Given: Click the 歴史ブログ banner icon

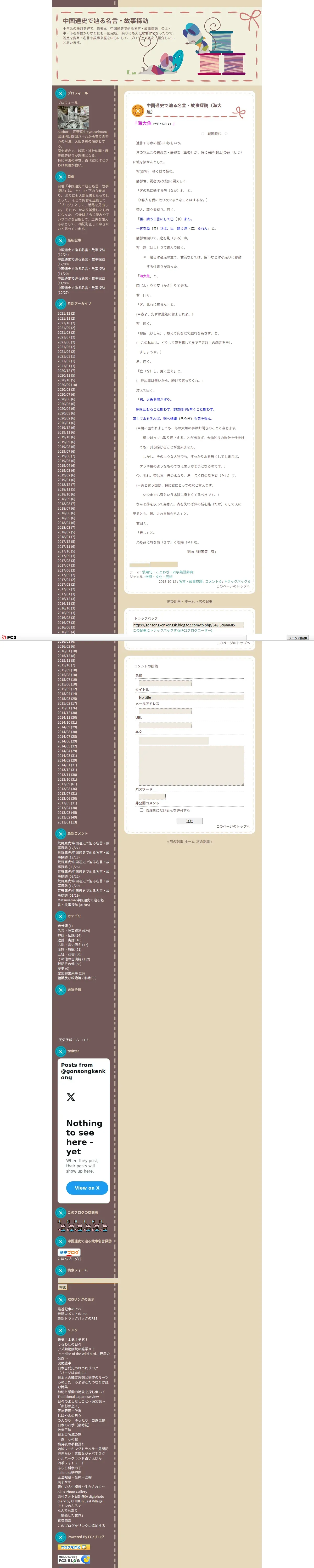Looking at the screenshot, I should (x=69, y=1252).
